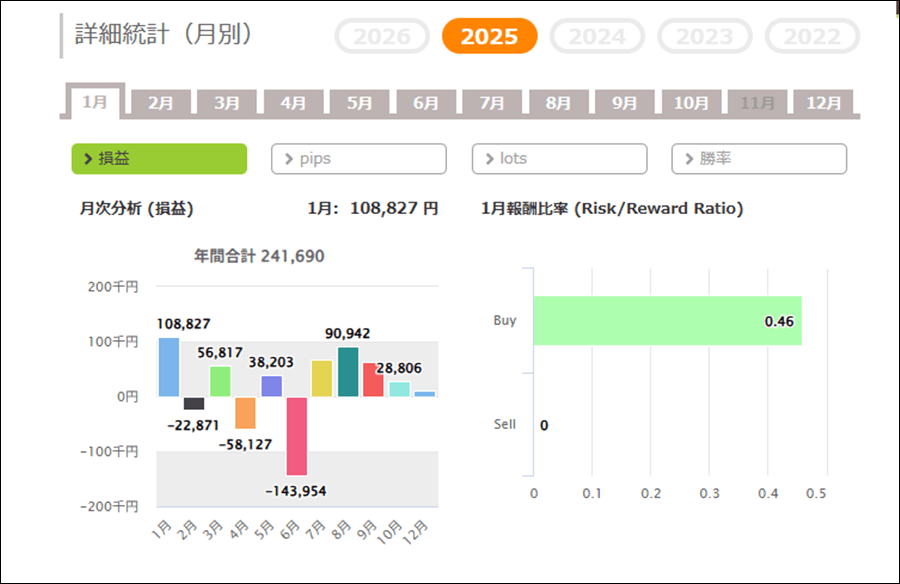The height and width of the screenshot is (584, 900).
Task: Click the yellow 7月 bar
Action: click(x=322, y=378)
